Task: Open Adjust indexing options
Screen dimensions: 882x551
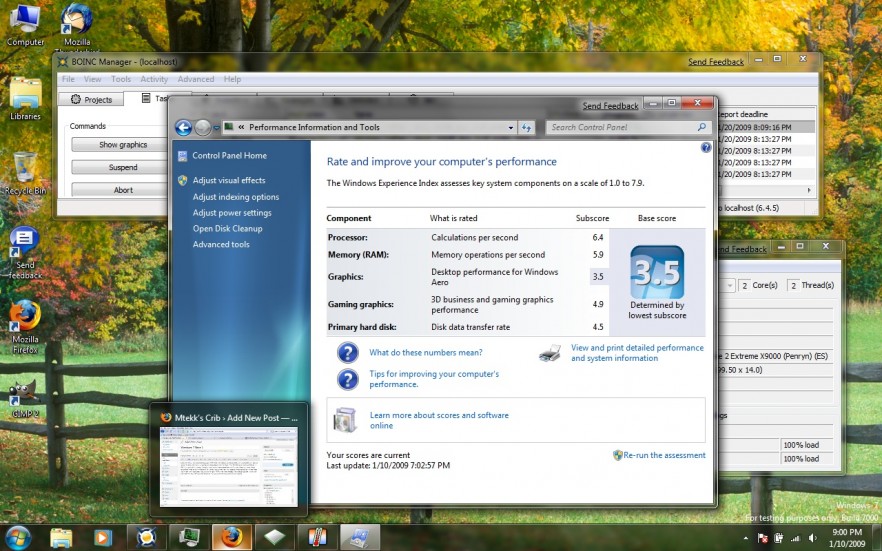Action: point(236,197)
